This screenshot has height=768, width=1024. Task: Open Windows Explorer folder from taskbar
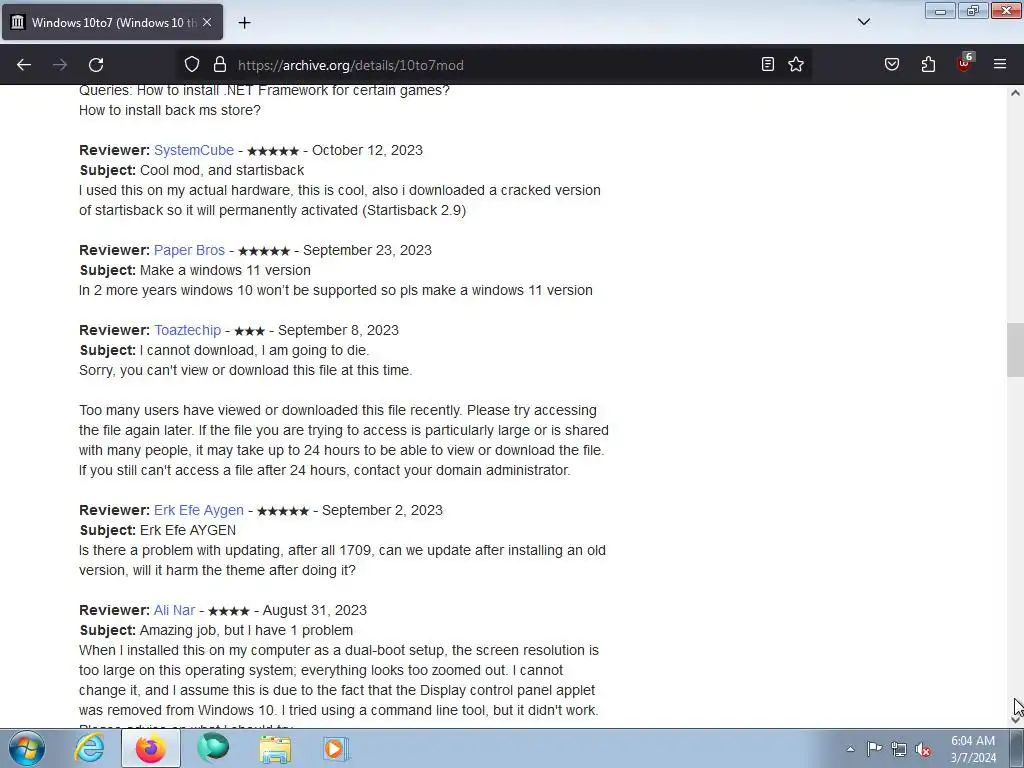tap(275, 748)
